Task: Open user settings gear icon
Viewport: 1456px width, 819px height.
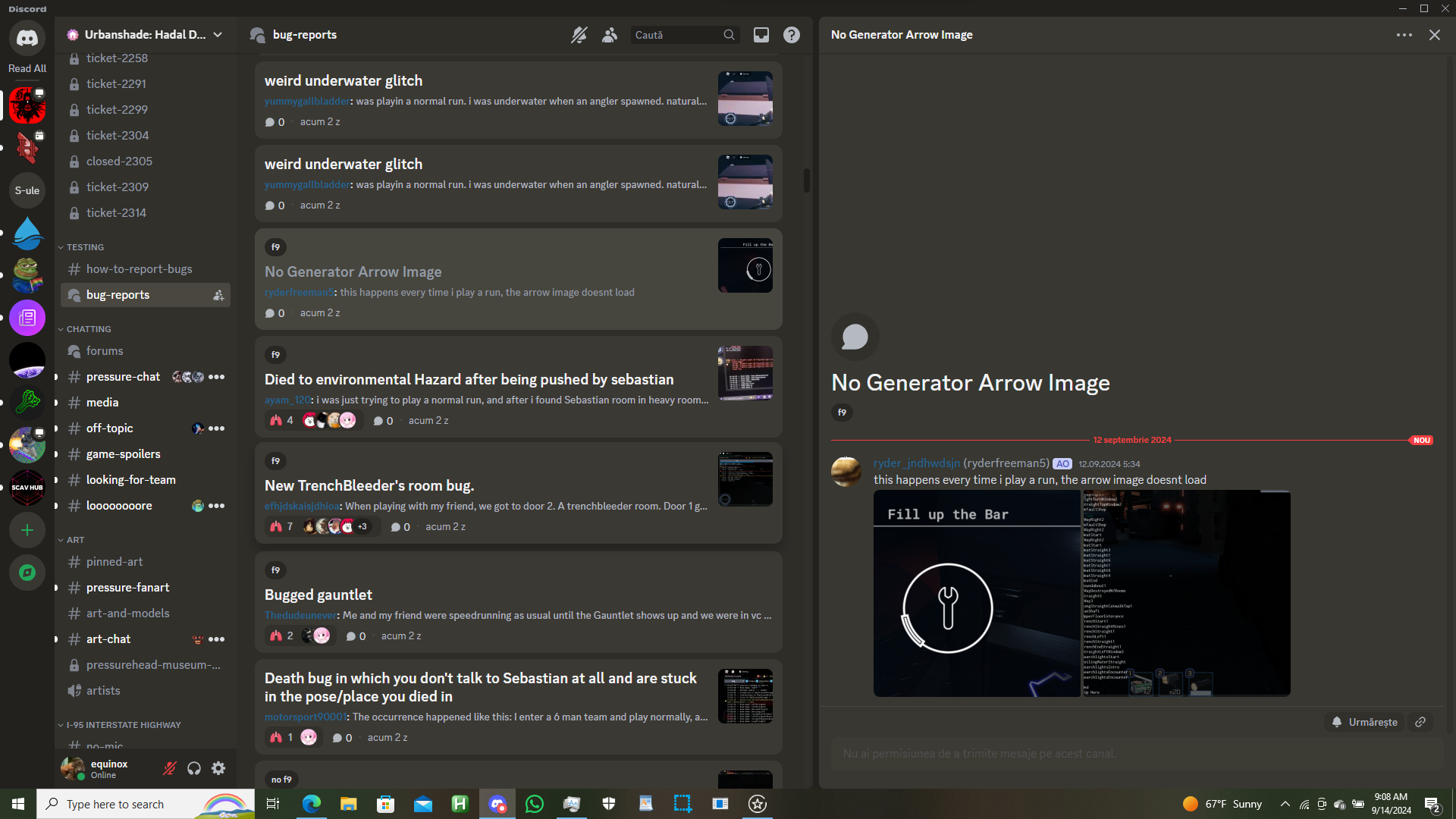Action: 218,768
